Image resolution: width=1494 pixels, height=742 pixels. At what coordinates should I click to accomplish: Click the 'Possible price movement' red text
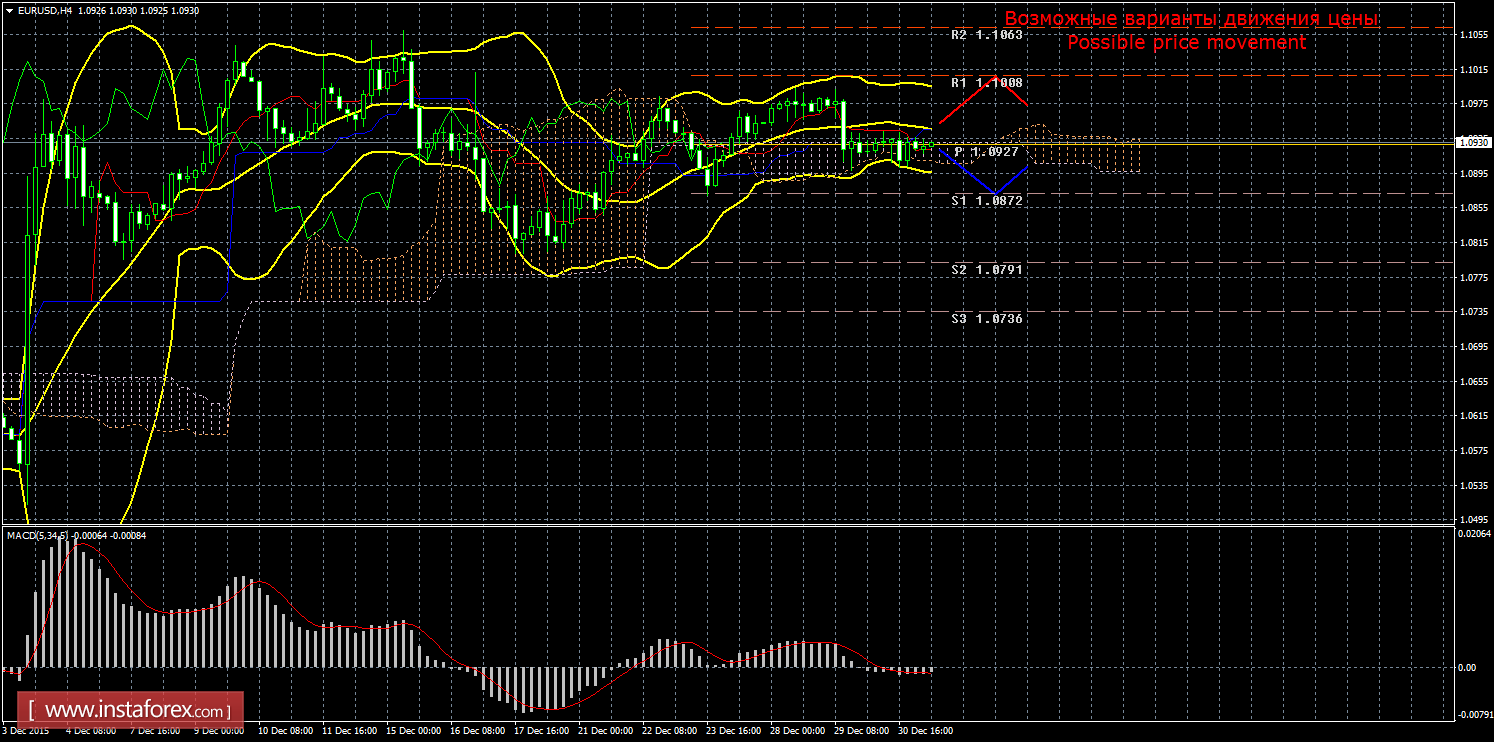[1186, 43]
